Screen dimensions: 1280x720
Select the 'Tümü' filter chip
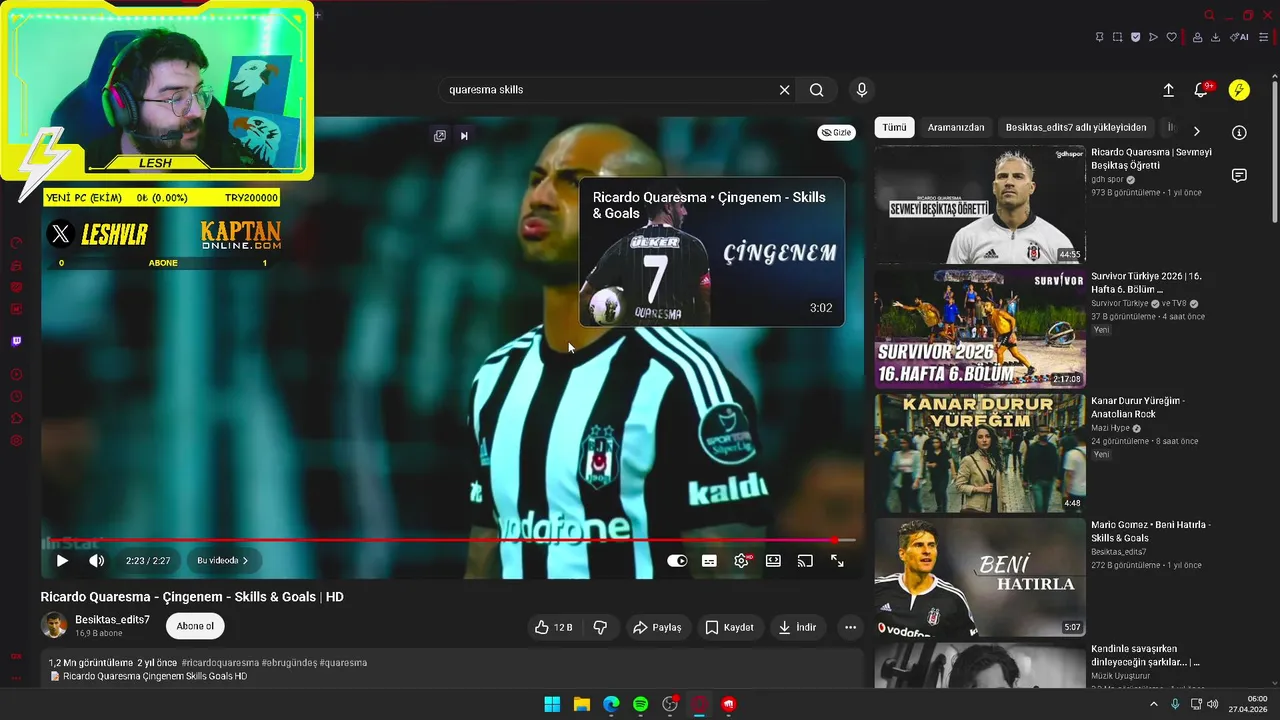[x=894, y=127]
